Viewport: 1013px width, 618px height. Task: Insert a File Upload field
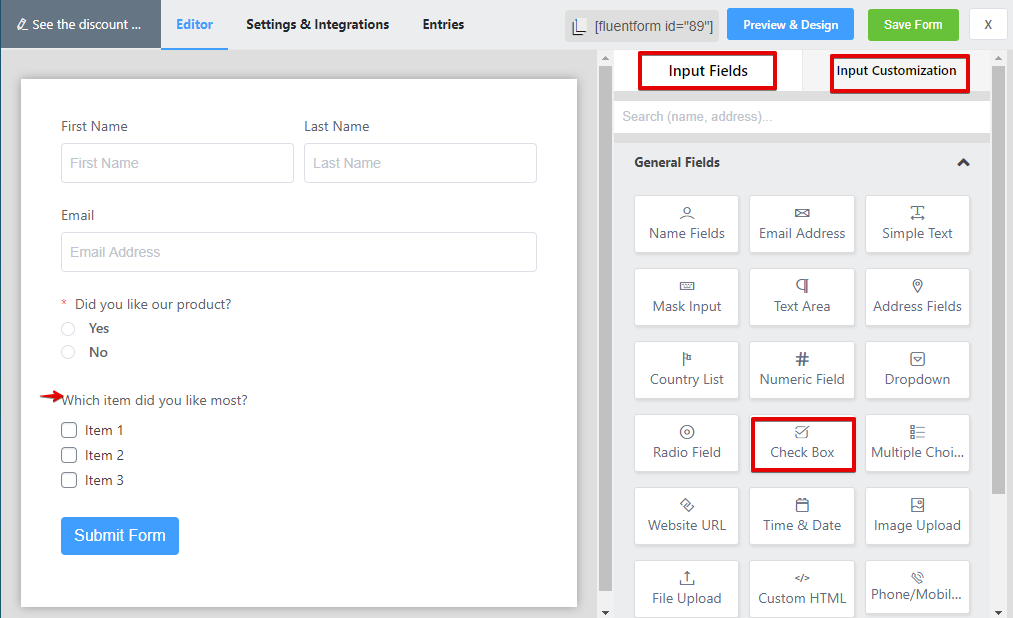point(686,587)
